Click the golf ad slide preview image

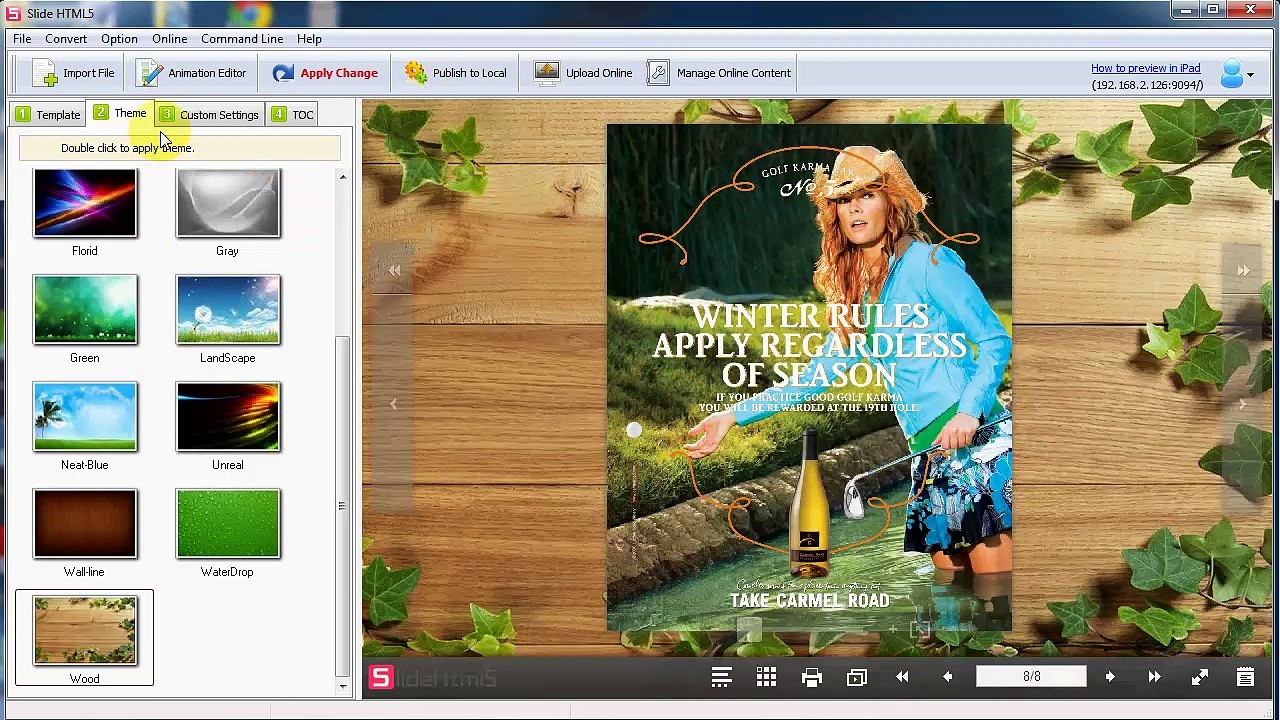click(x=809, y=378)
